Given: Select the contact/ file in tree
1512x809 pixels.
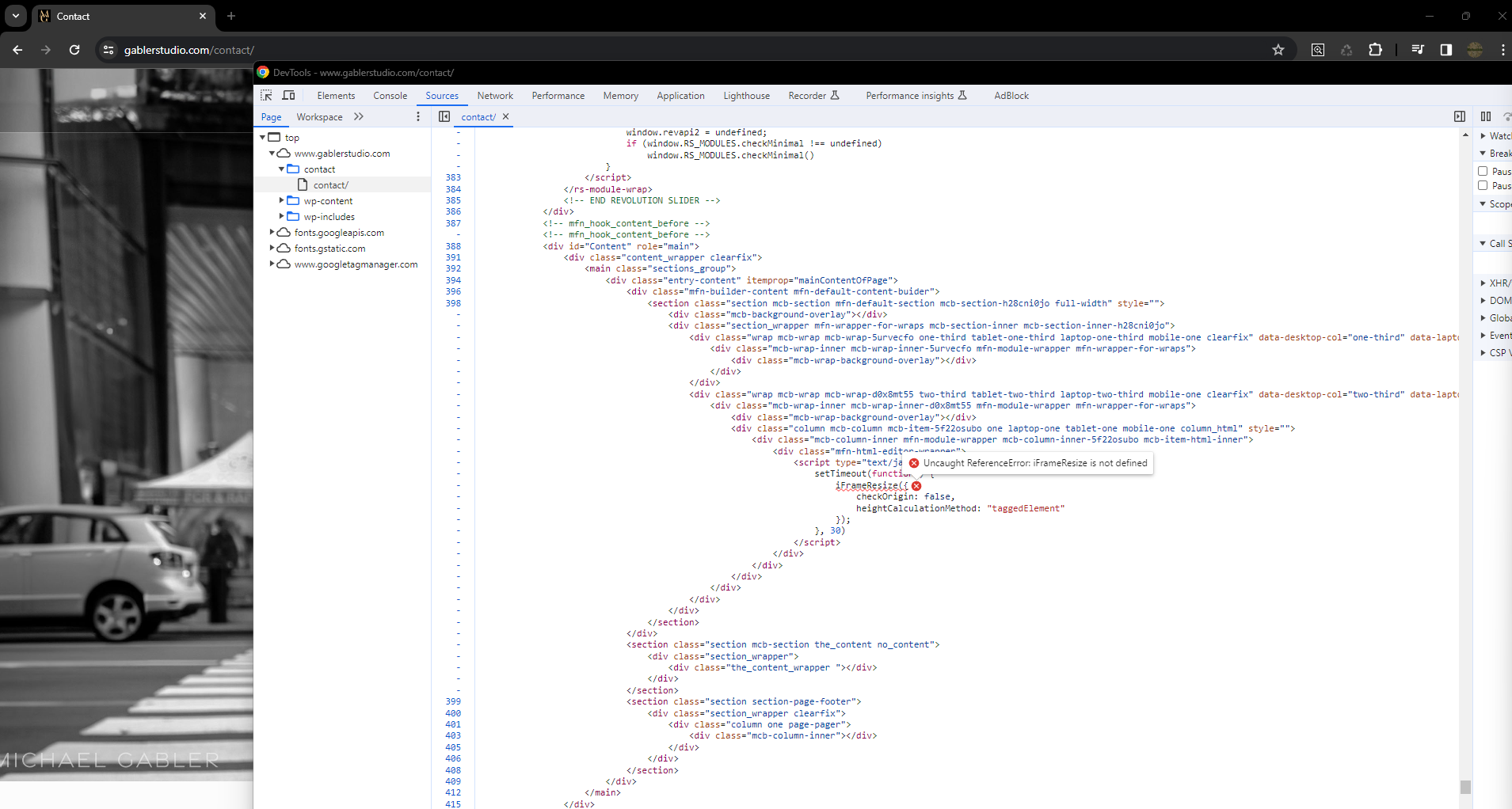Looking at the screenshot, I should [330, 185].
